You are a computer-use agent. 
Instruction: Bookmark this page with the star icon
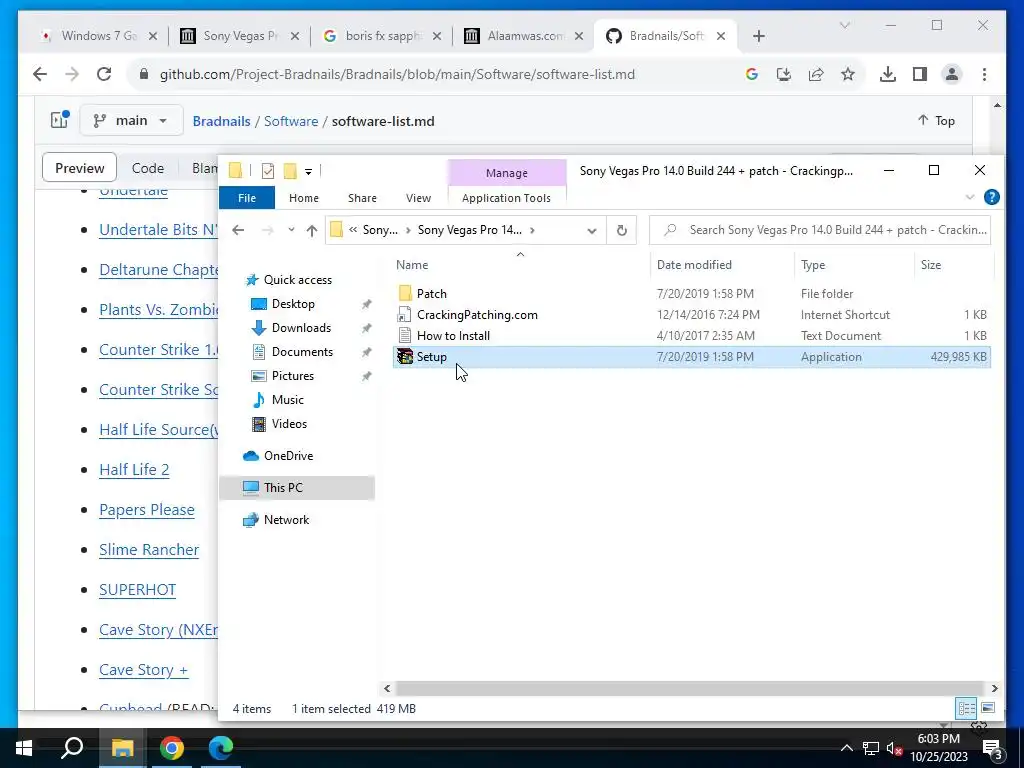pos(848,74)
